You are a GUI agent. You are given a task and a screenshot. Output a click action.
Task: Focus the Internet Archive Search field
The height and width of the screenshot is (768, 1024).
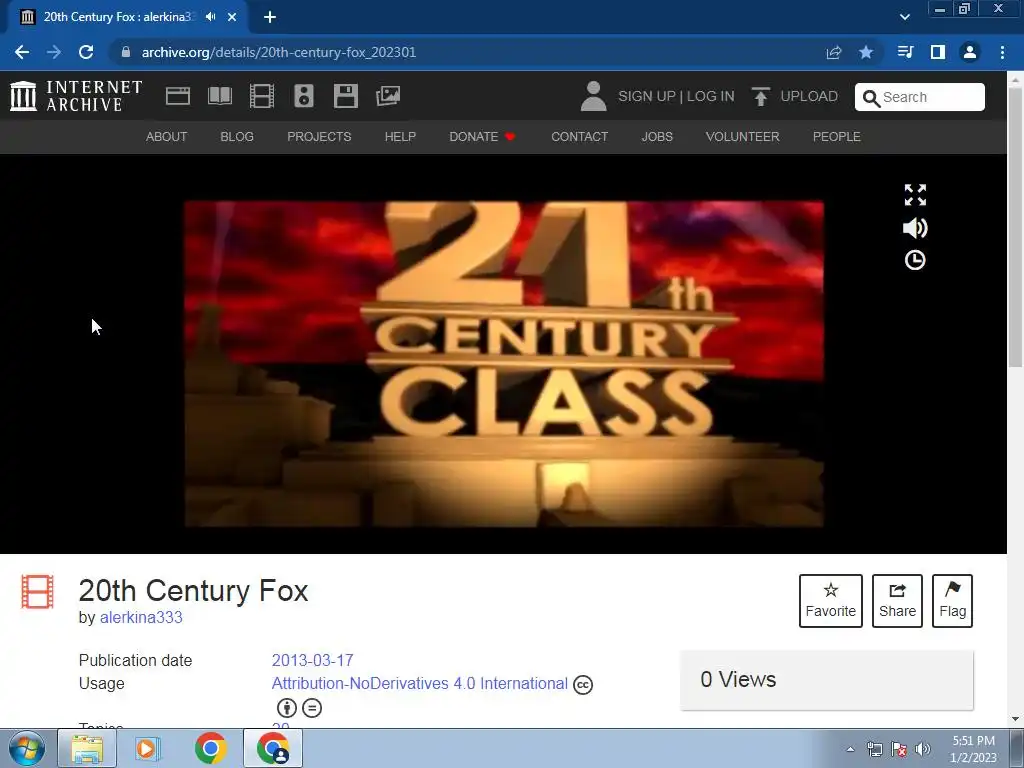[920, 97]
